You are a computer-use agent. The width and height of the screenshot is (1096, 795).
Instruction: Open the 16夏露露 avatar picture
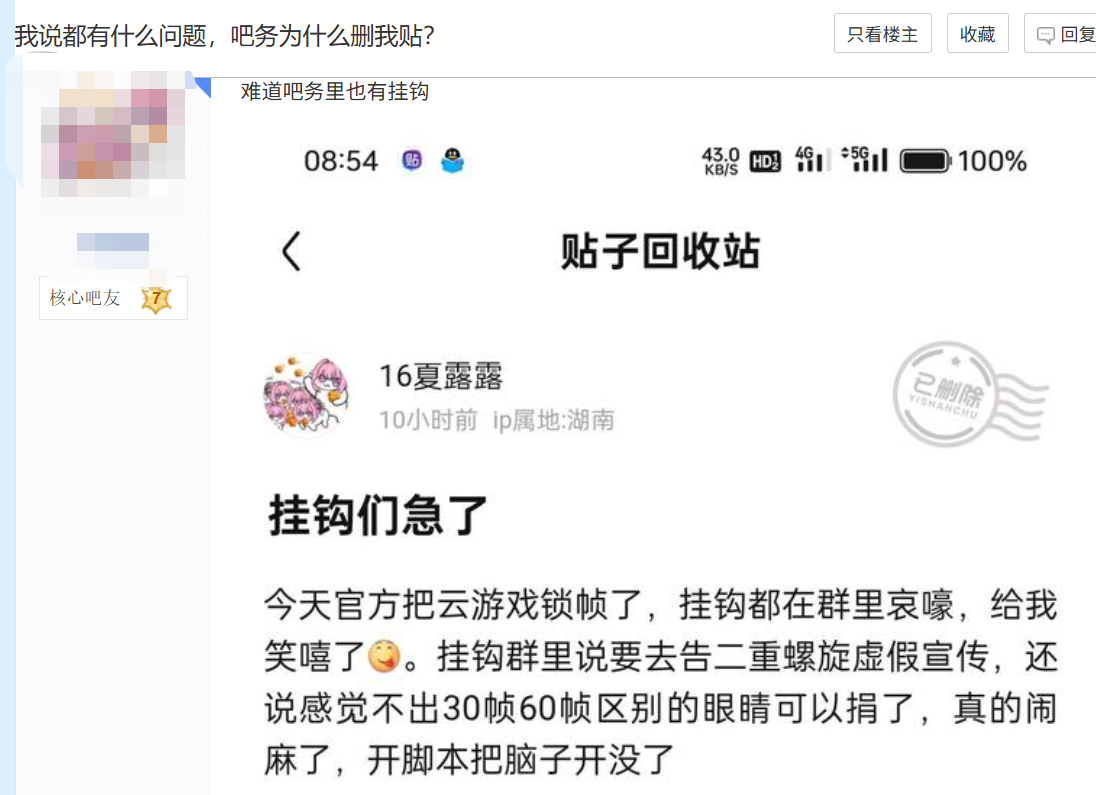click(x=305, y=395)
